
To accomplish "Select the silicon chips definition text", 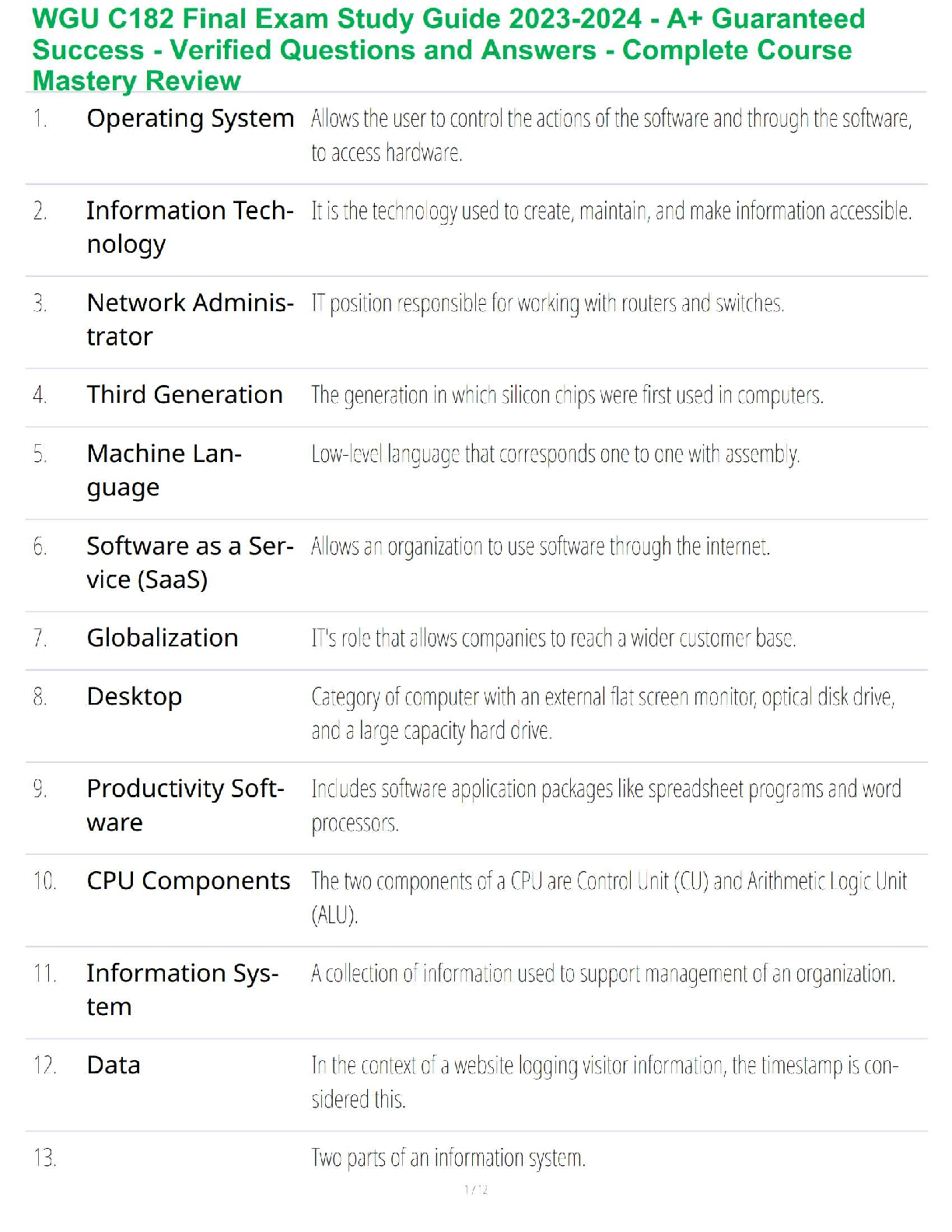I will [x=567, y=396].
